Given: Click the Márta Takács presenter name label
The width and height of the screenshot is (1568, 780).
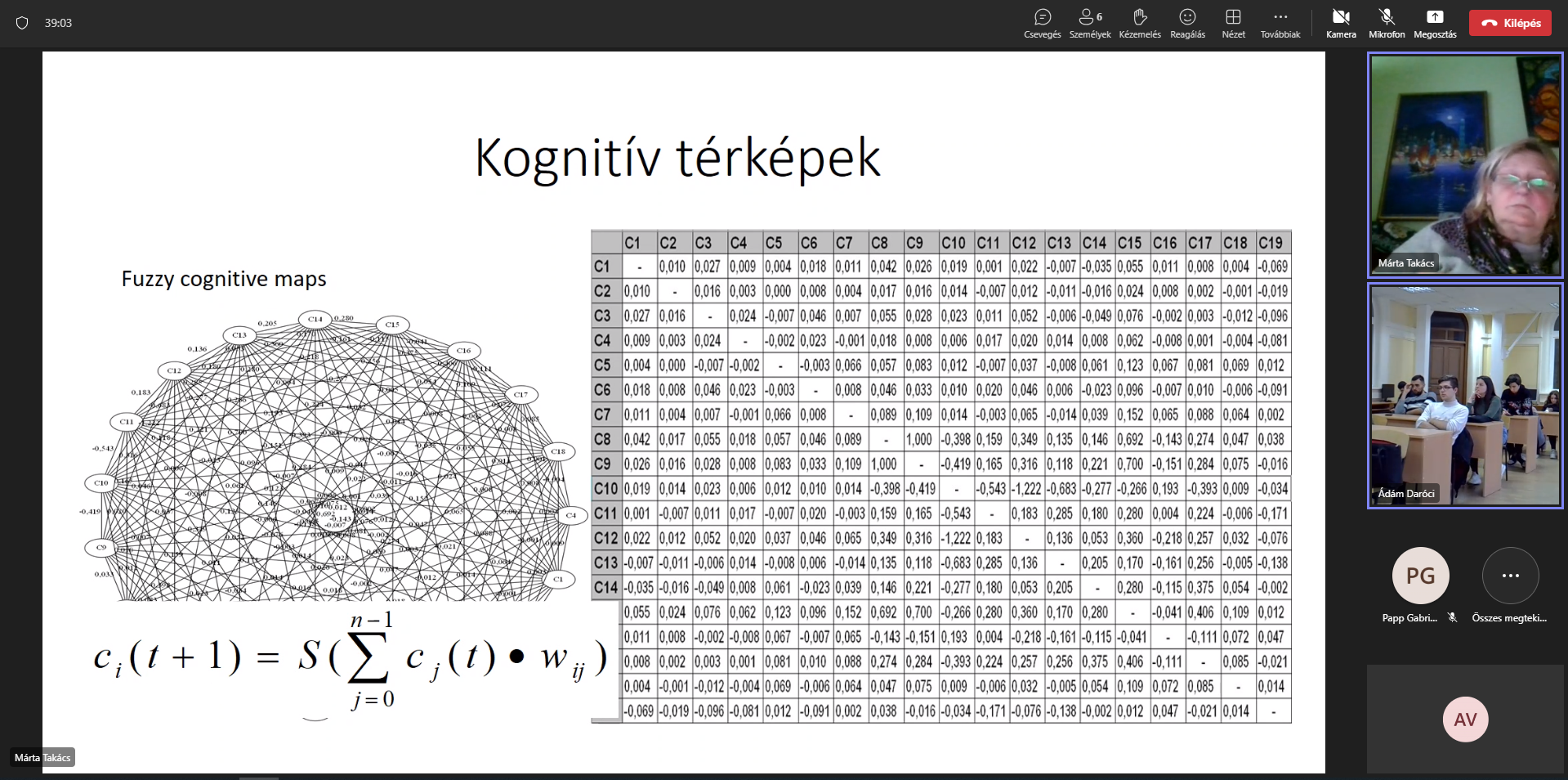Looking at the screenshot, I should point(42,758).
